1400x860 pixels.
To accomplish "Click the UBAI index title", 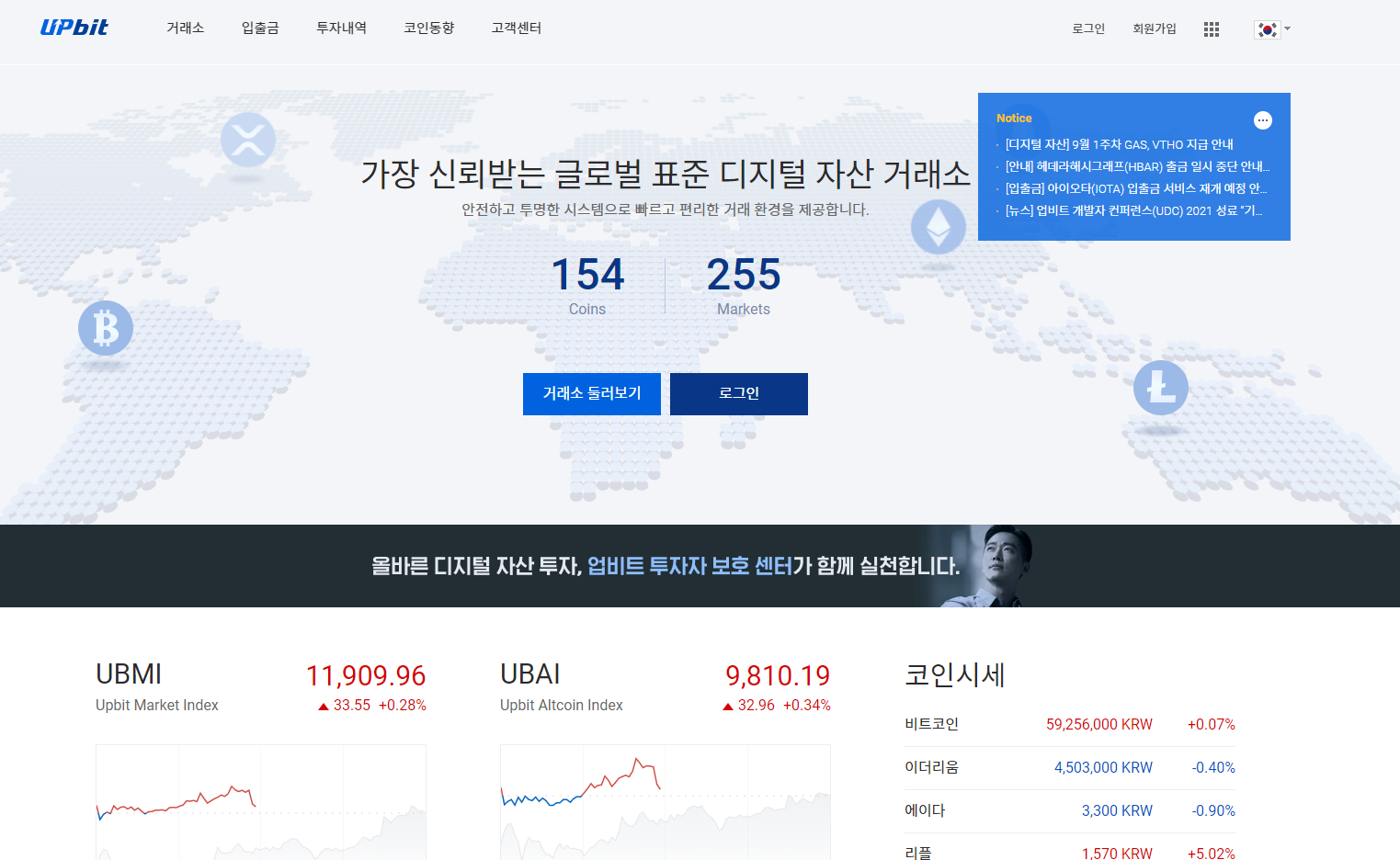I will click(x=530, y=674).
